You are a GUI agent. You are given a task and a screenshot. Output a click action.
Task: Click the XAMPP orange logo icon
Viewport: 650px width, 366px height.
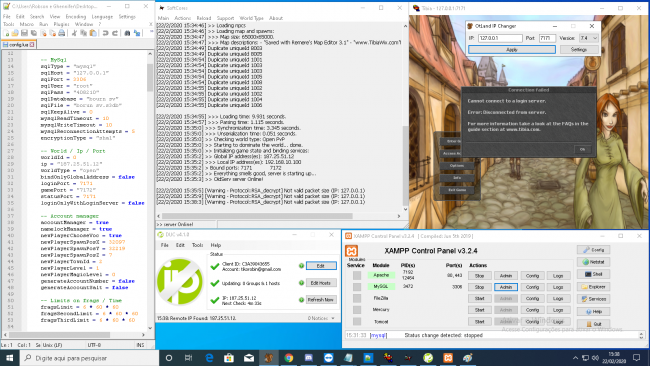click(351, 251)
